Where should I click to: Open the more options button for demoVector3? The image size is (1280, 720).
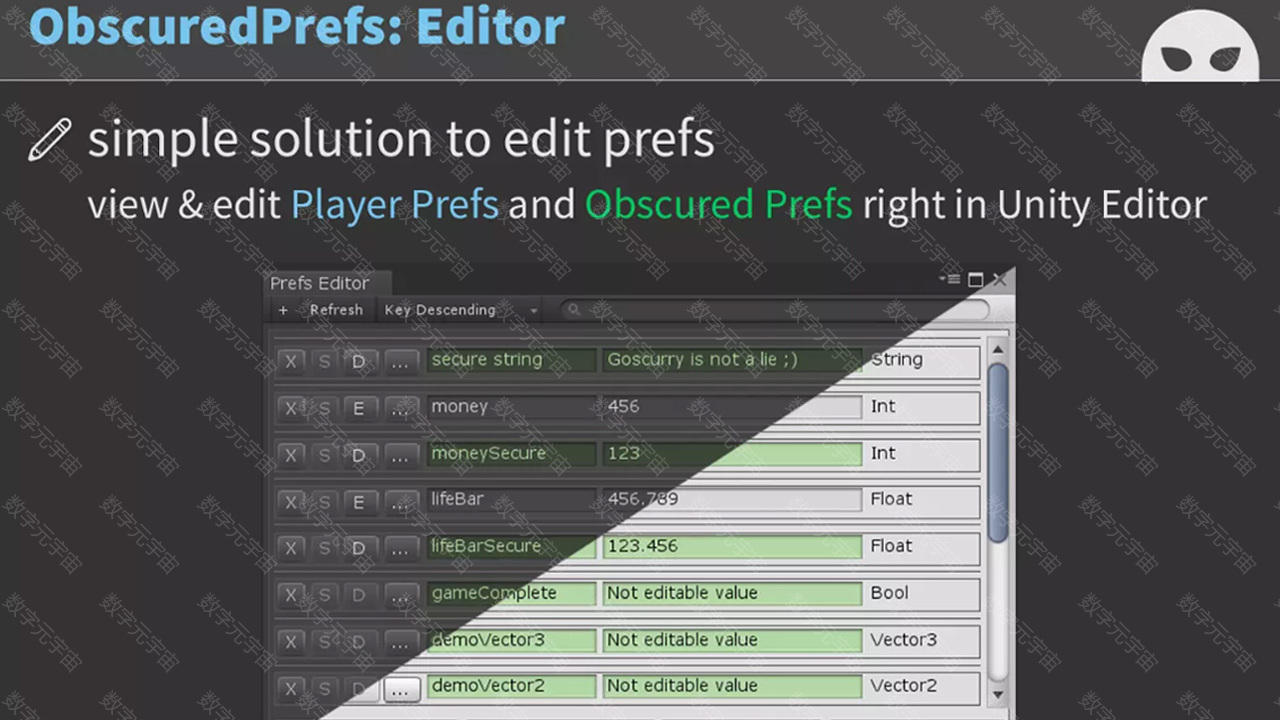[x=400, y=642]
